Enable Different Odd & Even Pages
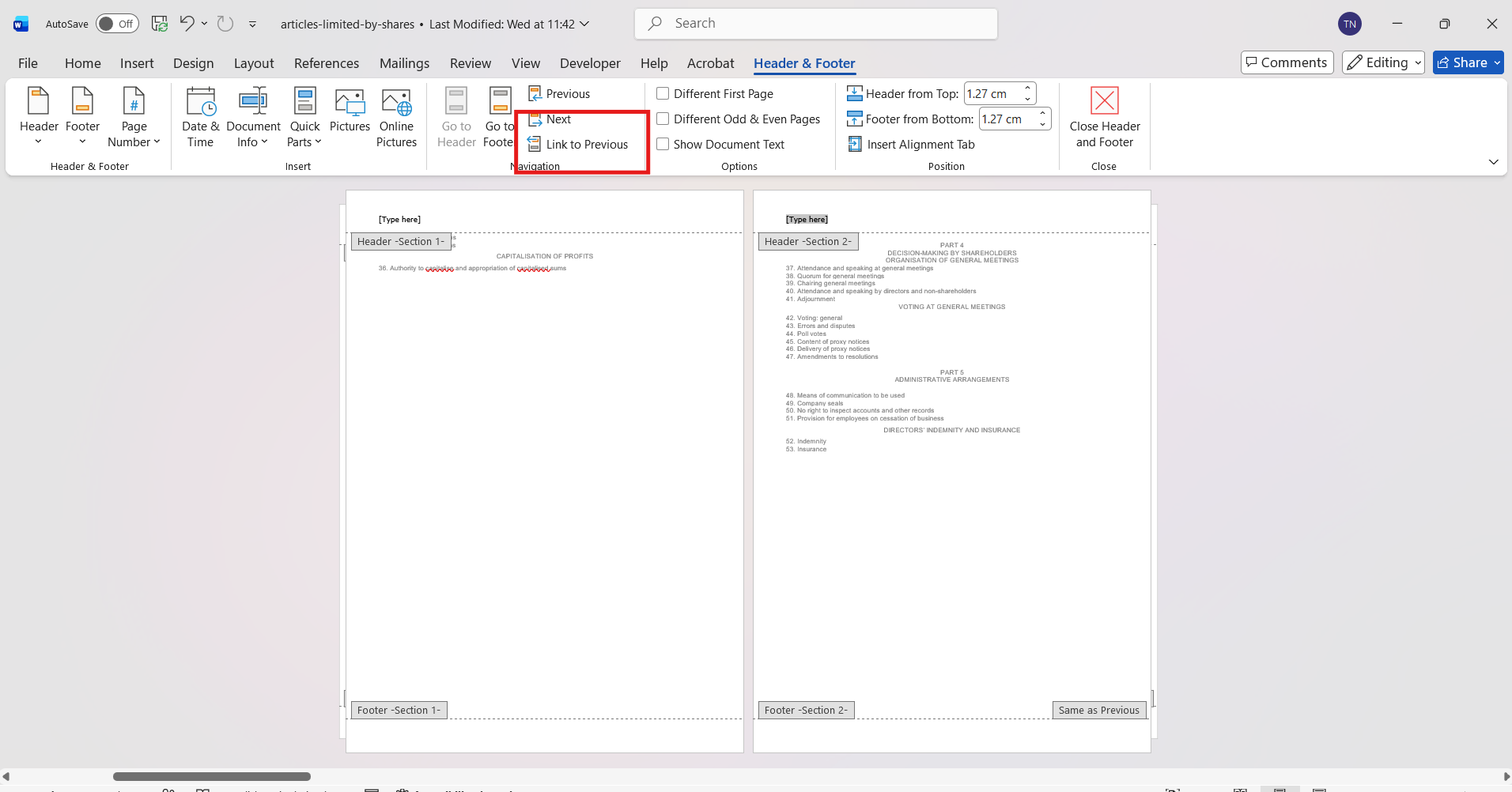1512x792 pixels. [663, 119]
